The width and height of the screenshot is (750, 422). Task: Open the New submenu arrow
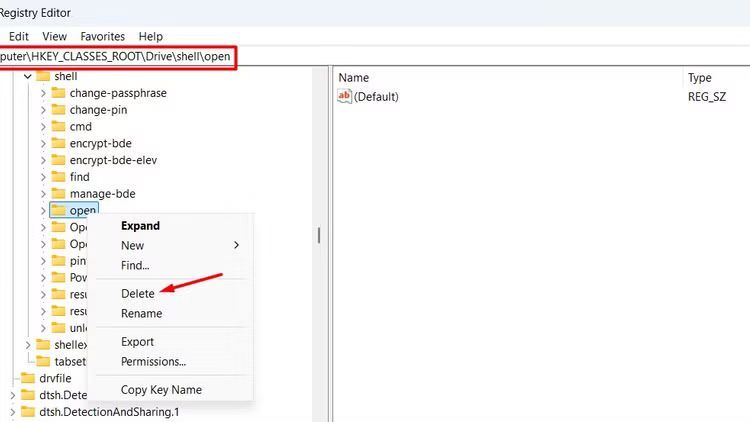[237, 246]
